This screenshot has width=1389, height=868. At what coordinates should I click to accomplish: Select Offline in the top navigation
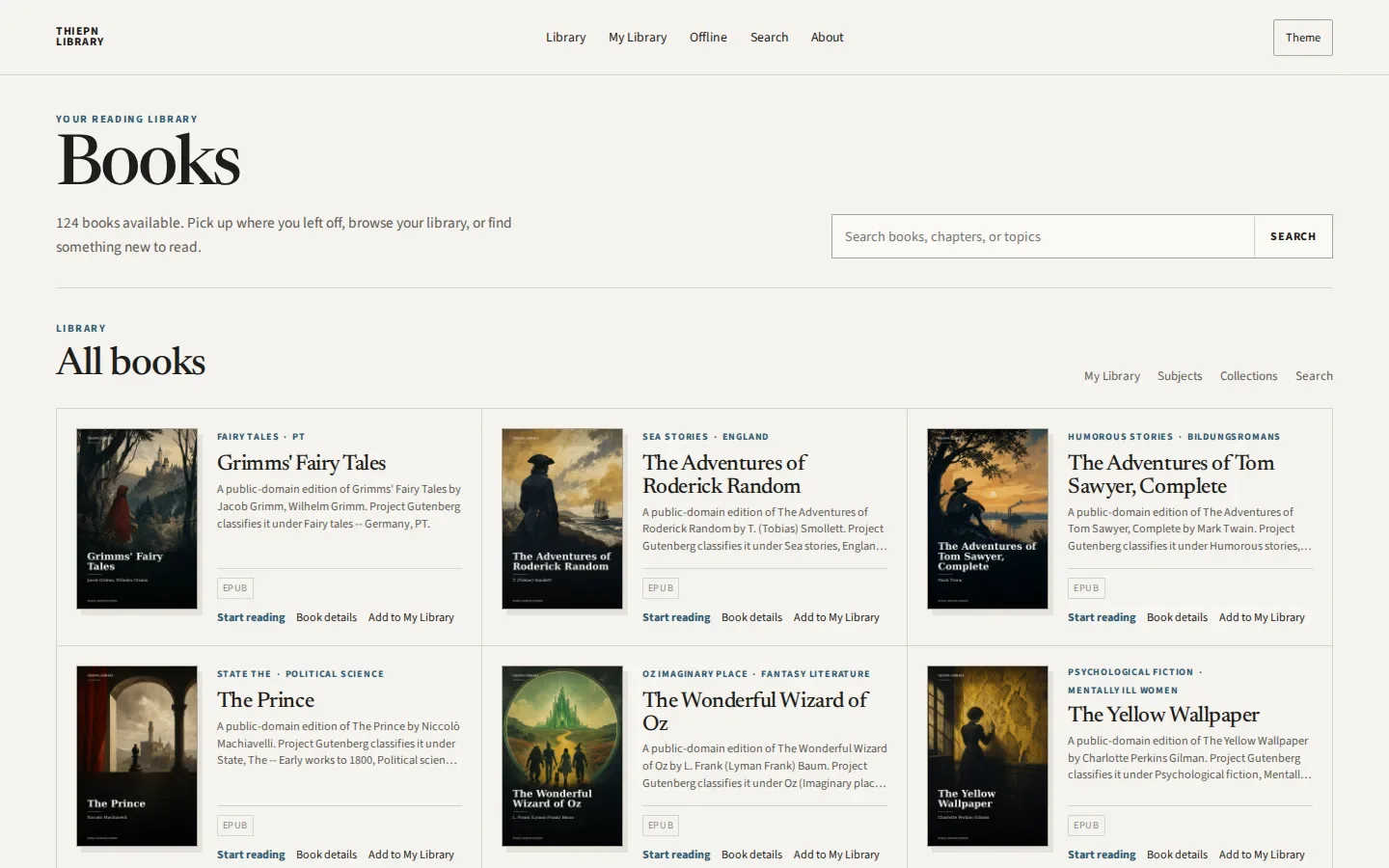(708, 38)
